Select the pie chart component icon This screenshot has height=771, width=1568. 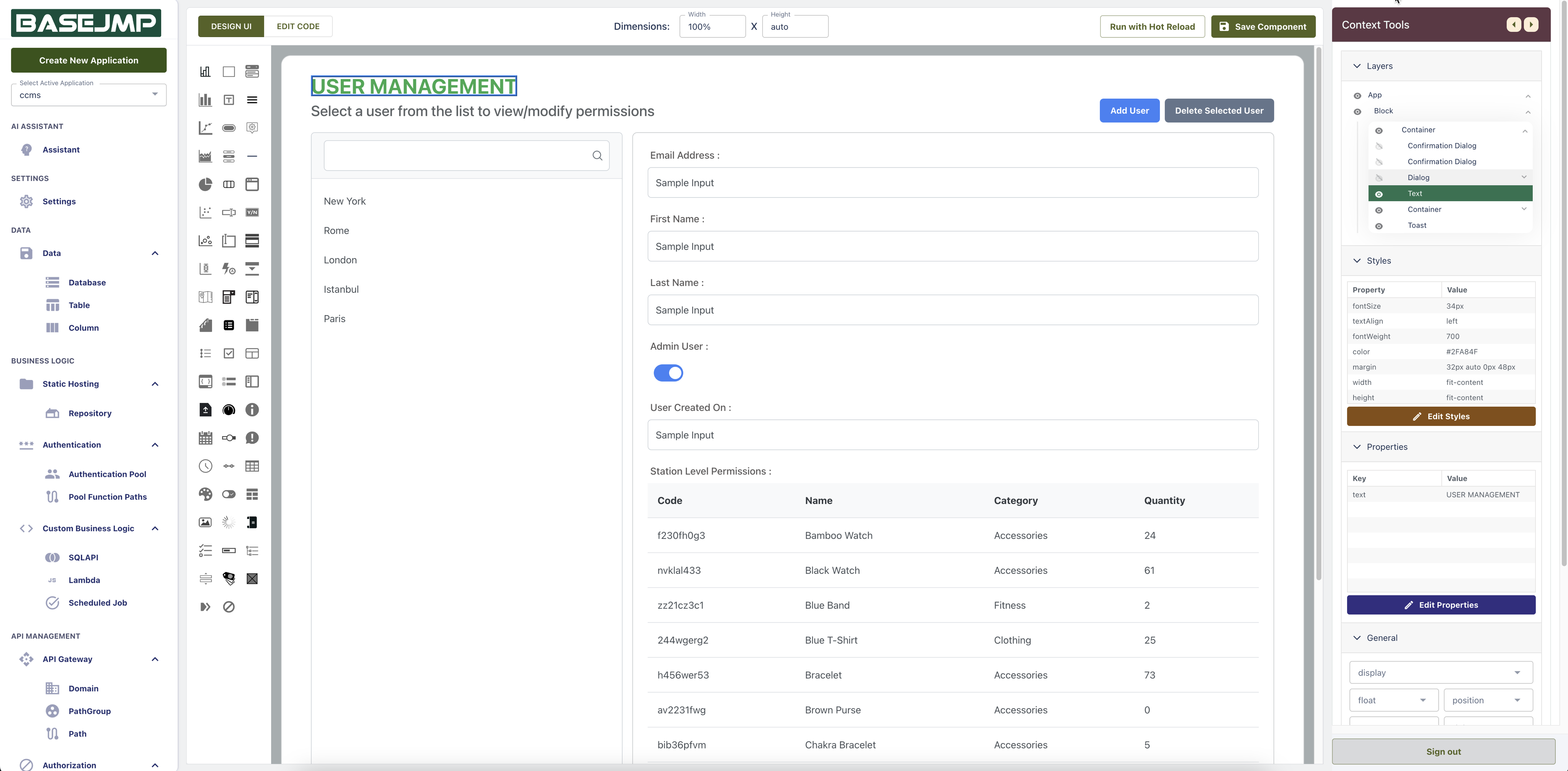(205, 184)
